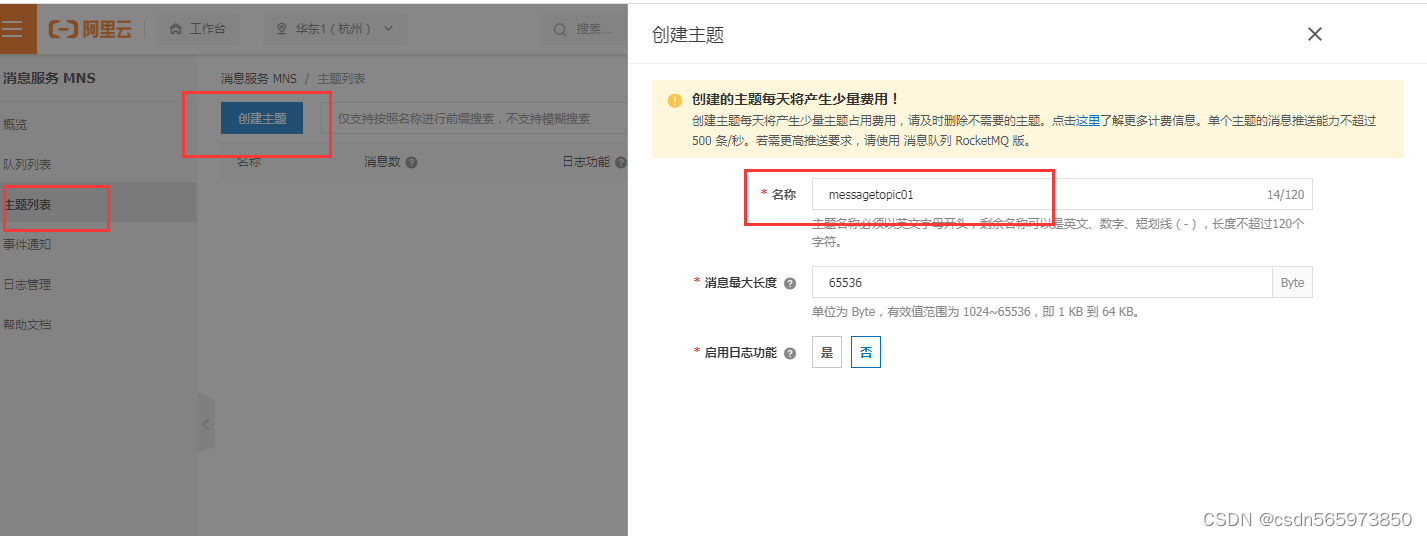Open the hamburger menu icon

click(x=12, y=29)
